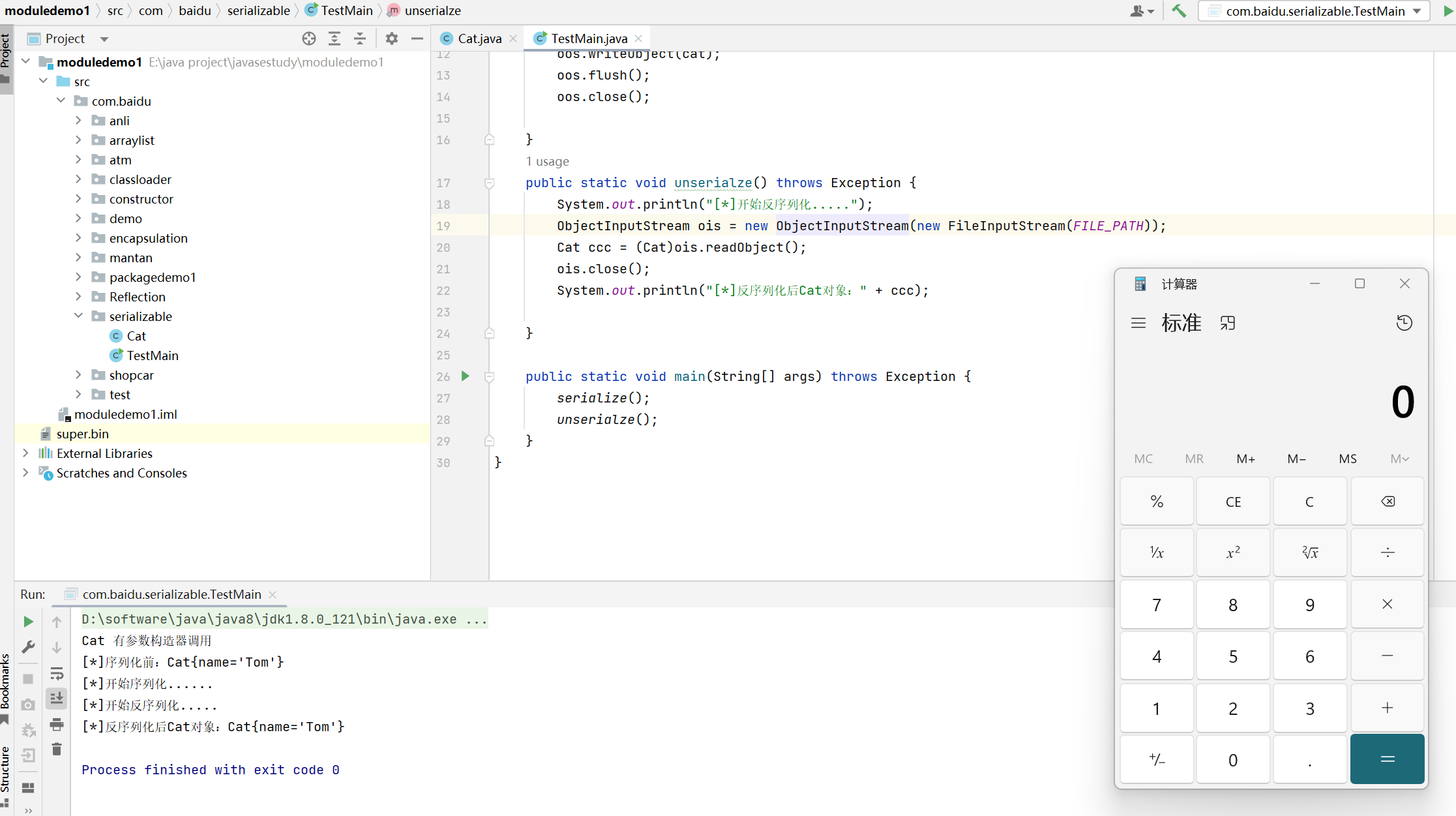Viewport: 1456px width, 816px height.
Task: Click run gutter icon at line 26
Action: pos(466,376)
